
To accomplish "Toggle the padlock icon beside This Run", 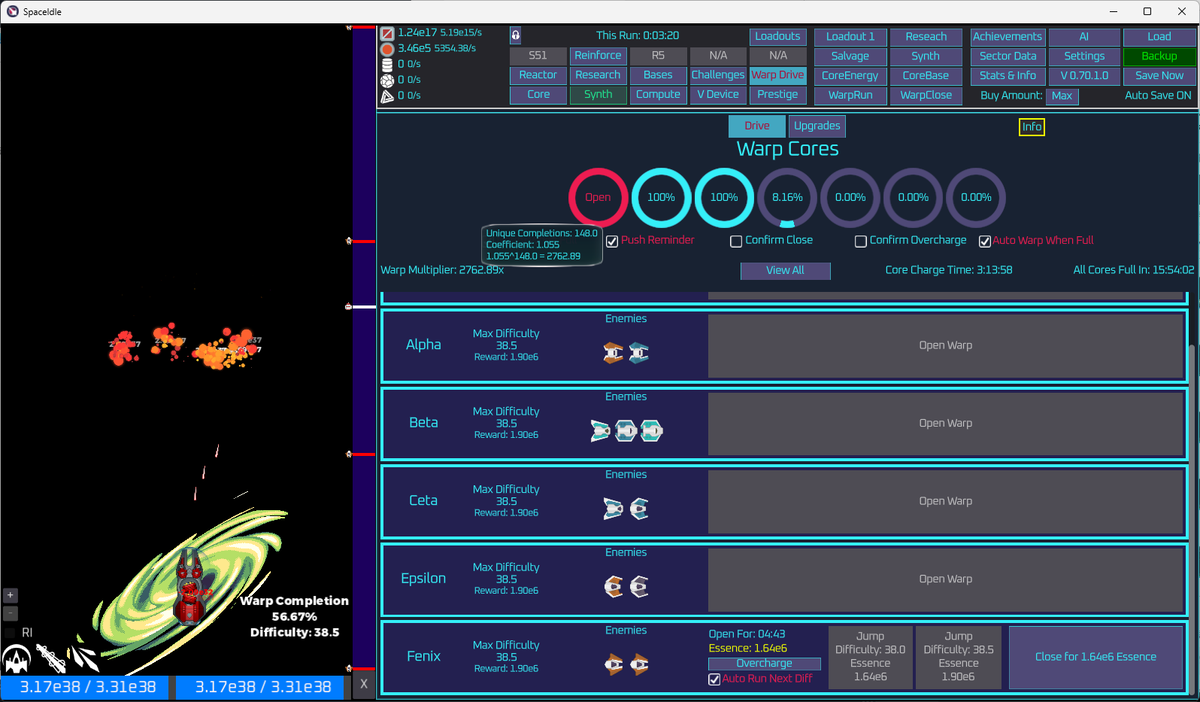I will 515,35.
